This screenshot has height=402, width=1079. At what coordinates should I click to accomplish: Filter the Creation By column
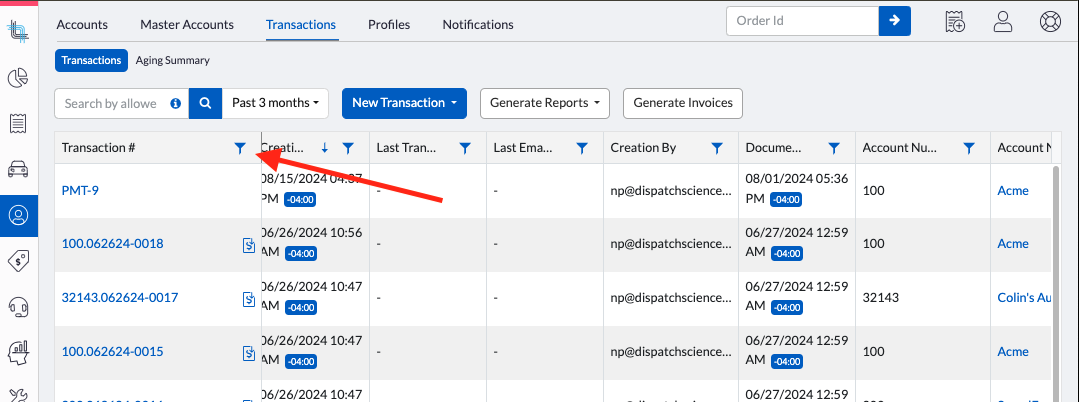click(x=717, y=147)
